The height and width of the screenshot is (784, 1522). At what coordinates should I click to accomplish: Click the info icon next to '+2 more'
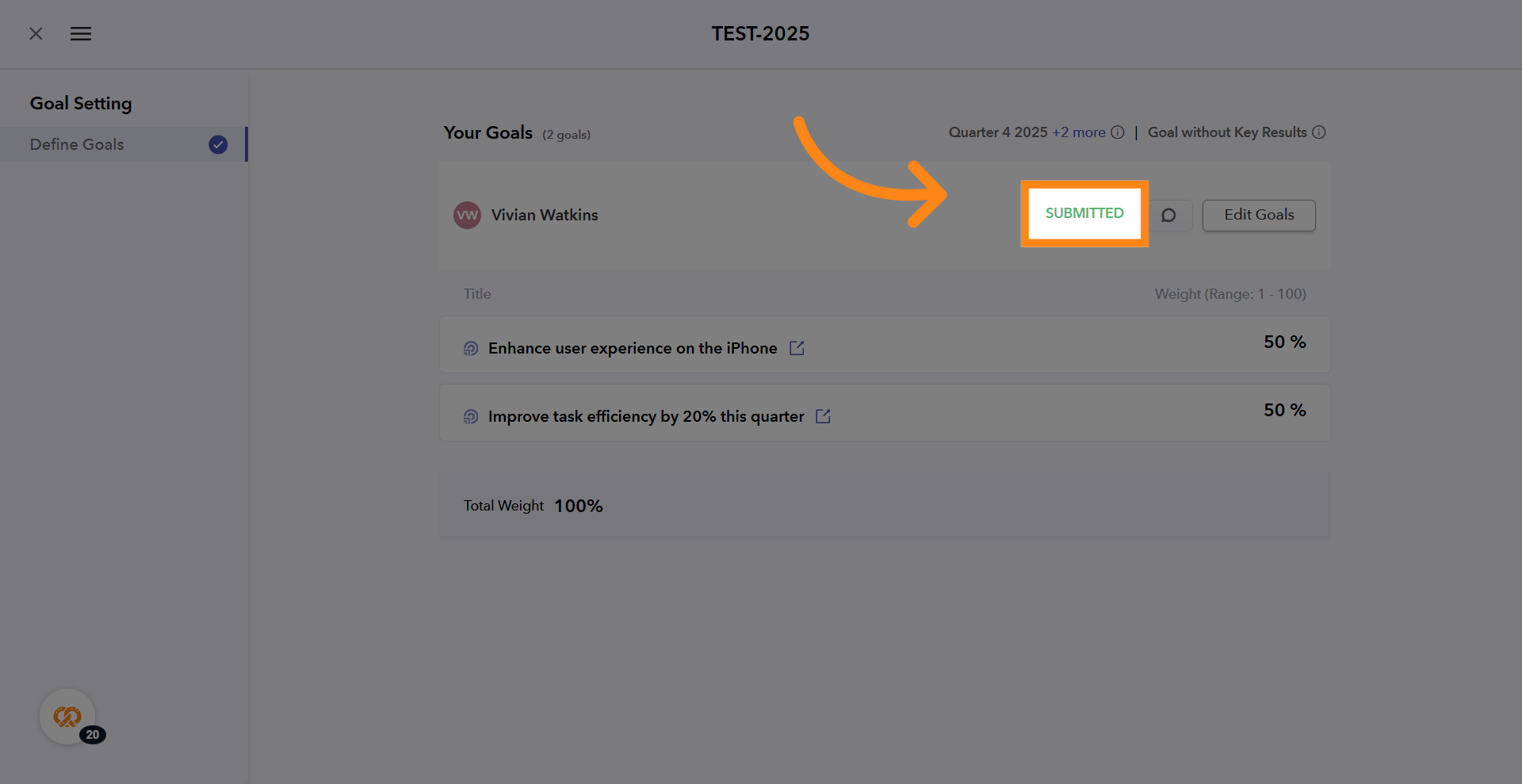click(x=1118, y=132)
